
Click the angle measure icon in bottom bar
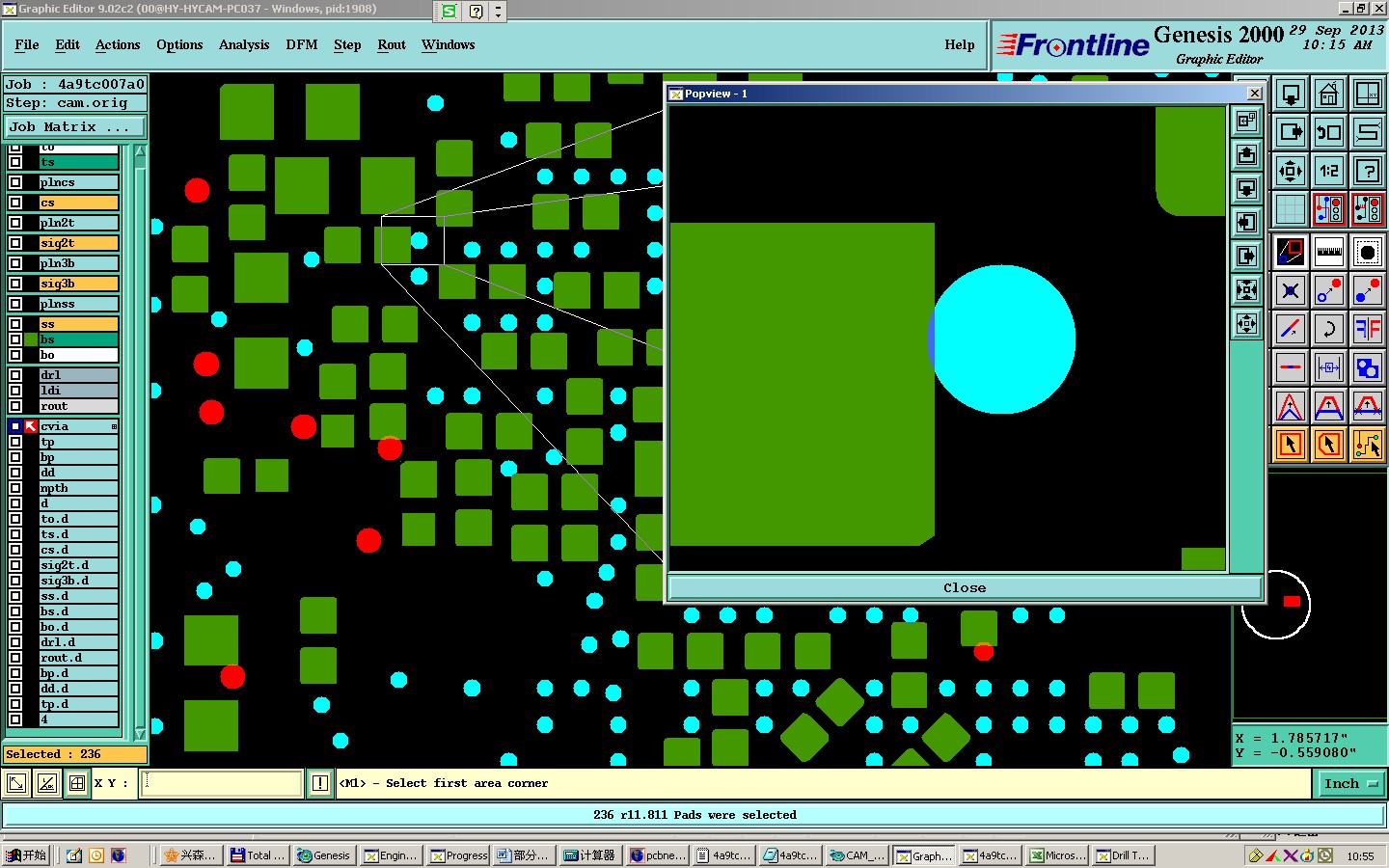[x=47, y=783]
